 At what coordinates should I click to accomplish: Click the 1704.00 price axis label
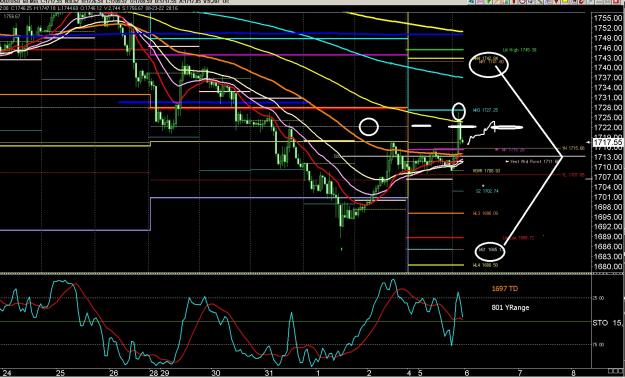click(x=608, y=187)
